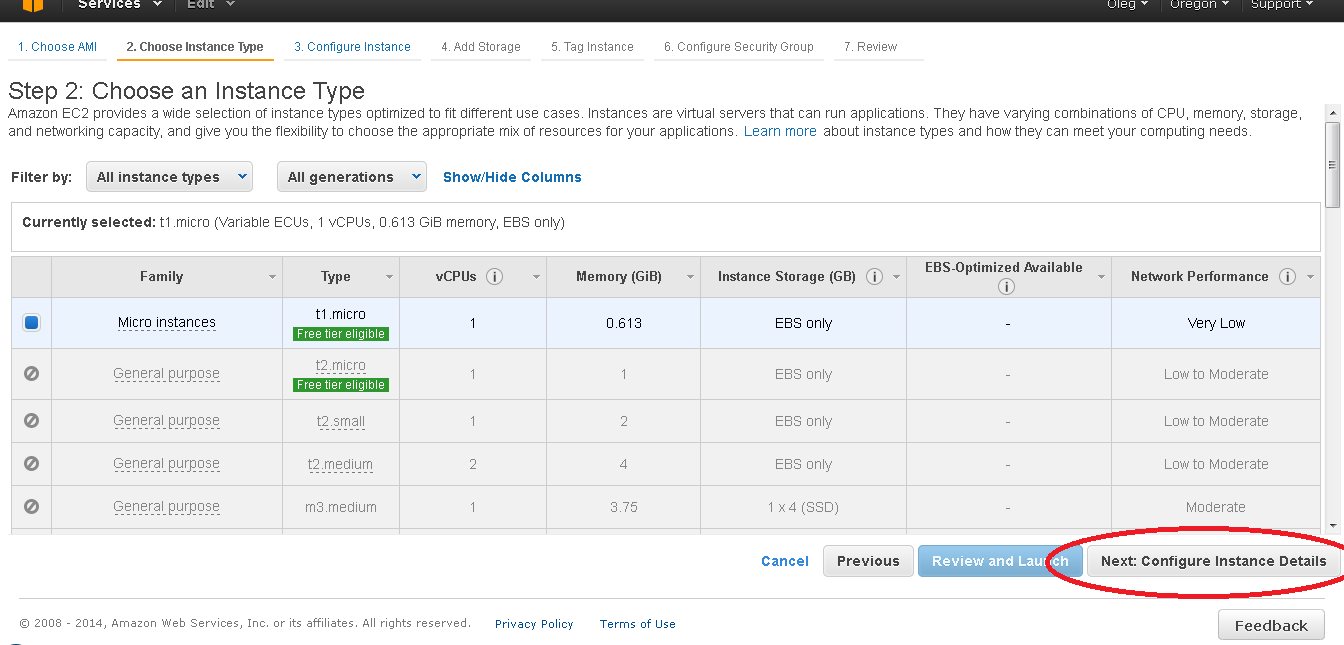Screen dimensions: 1344x645
Task: Click the Micro instances family label
Action: (167, 323)
